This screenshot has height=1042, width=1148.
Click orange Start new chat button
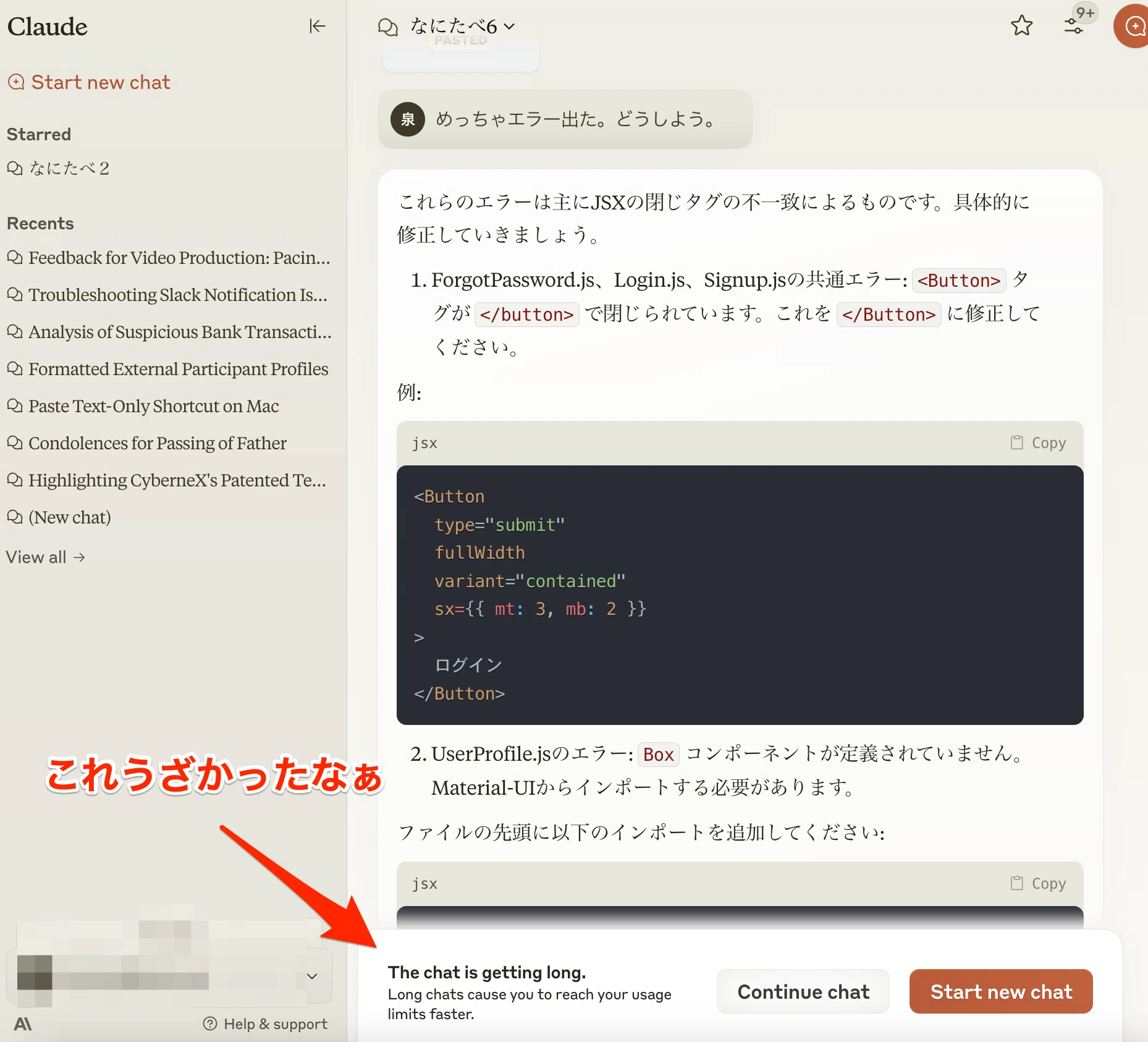(1001, 991)
